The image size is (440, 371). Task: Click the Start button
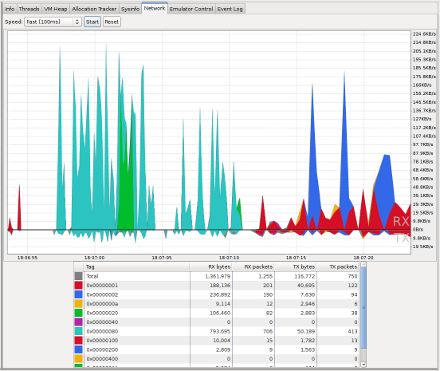(92, 22)
